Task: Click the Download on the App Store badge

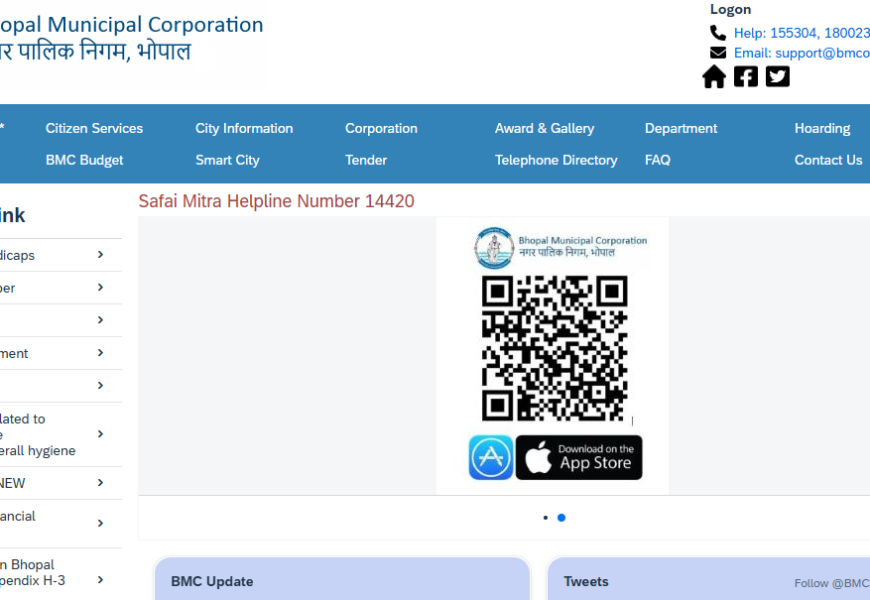Action: point(579,457)
